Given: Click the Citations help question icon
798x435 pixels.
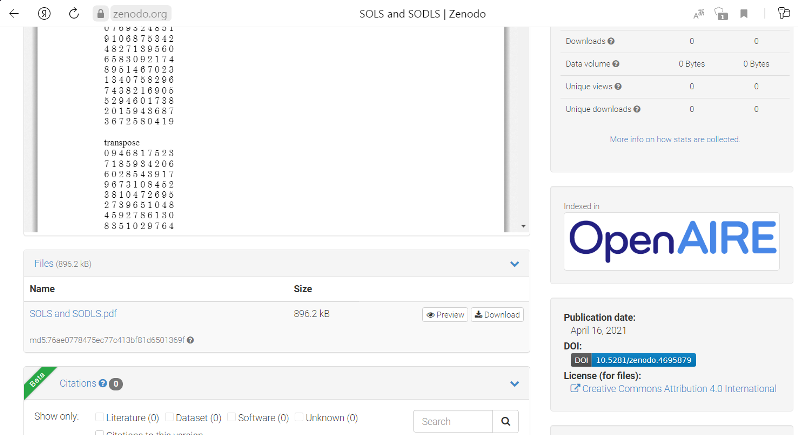Looking at the screenshot, I should pos(103,383).
